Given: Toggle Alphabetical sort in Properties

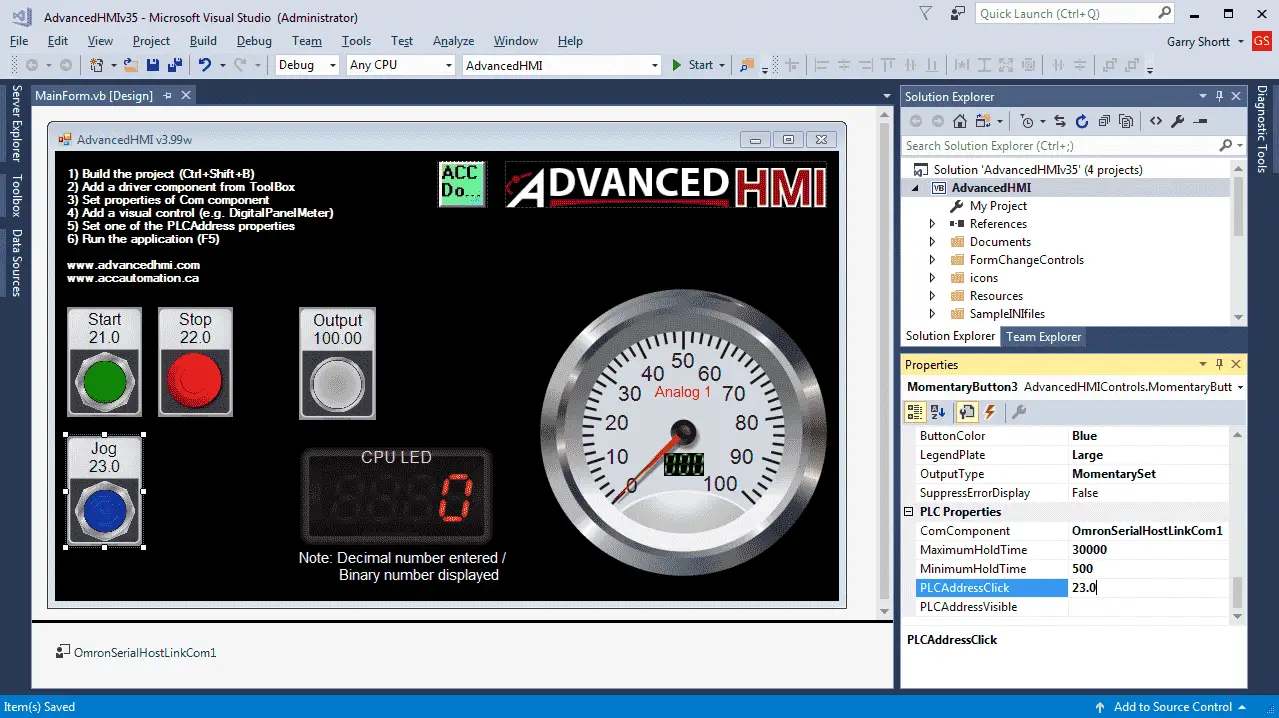Looking at the screenshot, I should [938, 411].
